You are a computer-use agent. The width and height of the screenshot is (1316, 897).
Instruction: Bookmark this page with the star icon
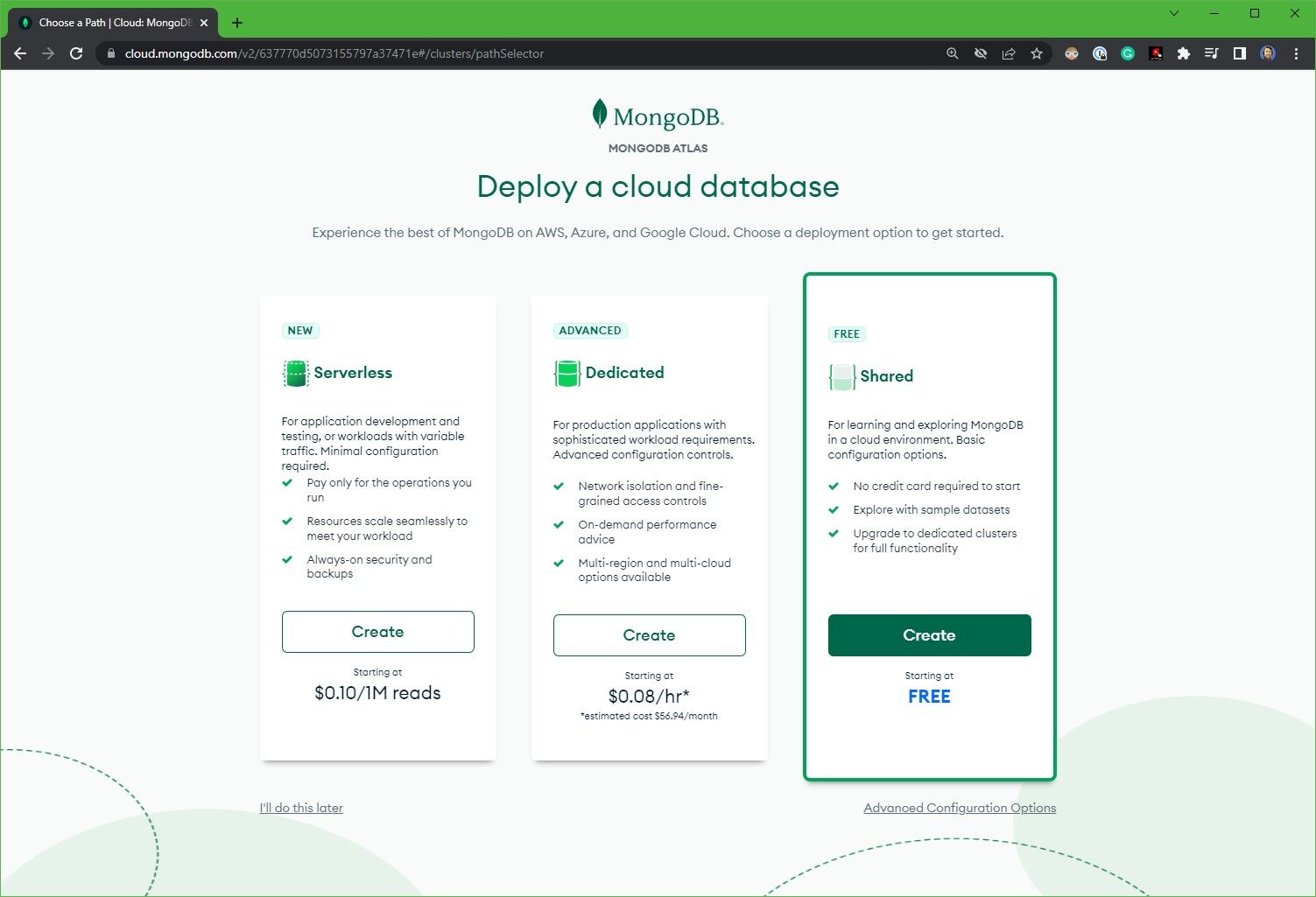pos(1037,53)
